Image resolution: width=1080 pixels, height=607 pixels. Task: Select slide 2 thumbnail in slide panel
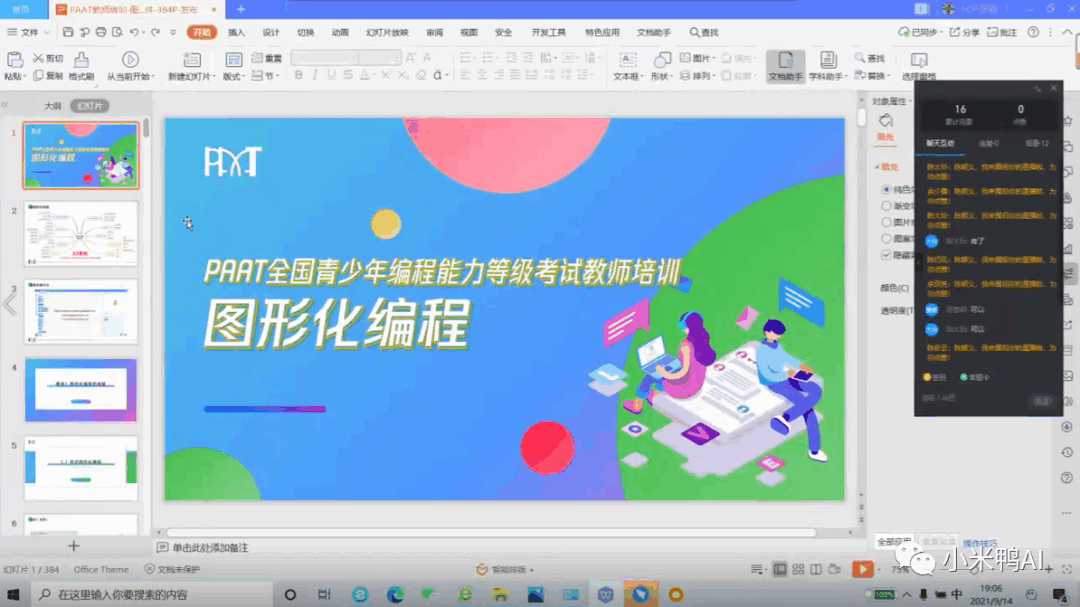(81, 233)
